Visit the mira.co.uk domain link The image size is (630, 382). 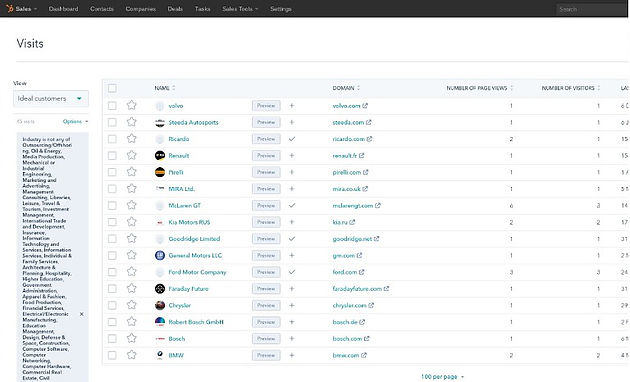click(346, 189)
